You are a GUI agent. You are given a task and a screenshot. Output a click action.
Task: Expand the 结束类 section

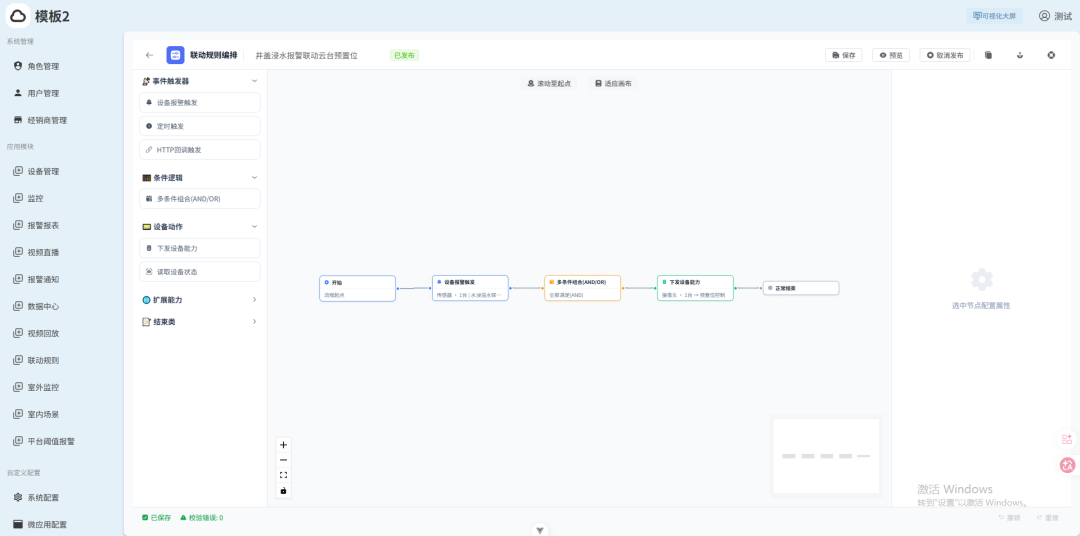tap(254, 321)
